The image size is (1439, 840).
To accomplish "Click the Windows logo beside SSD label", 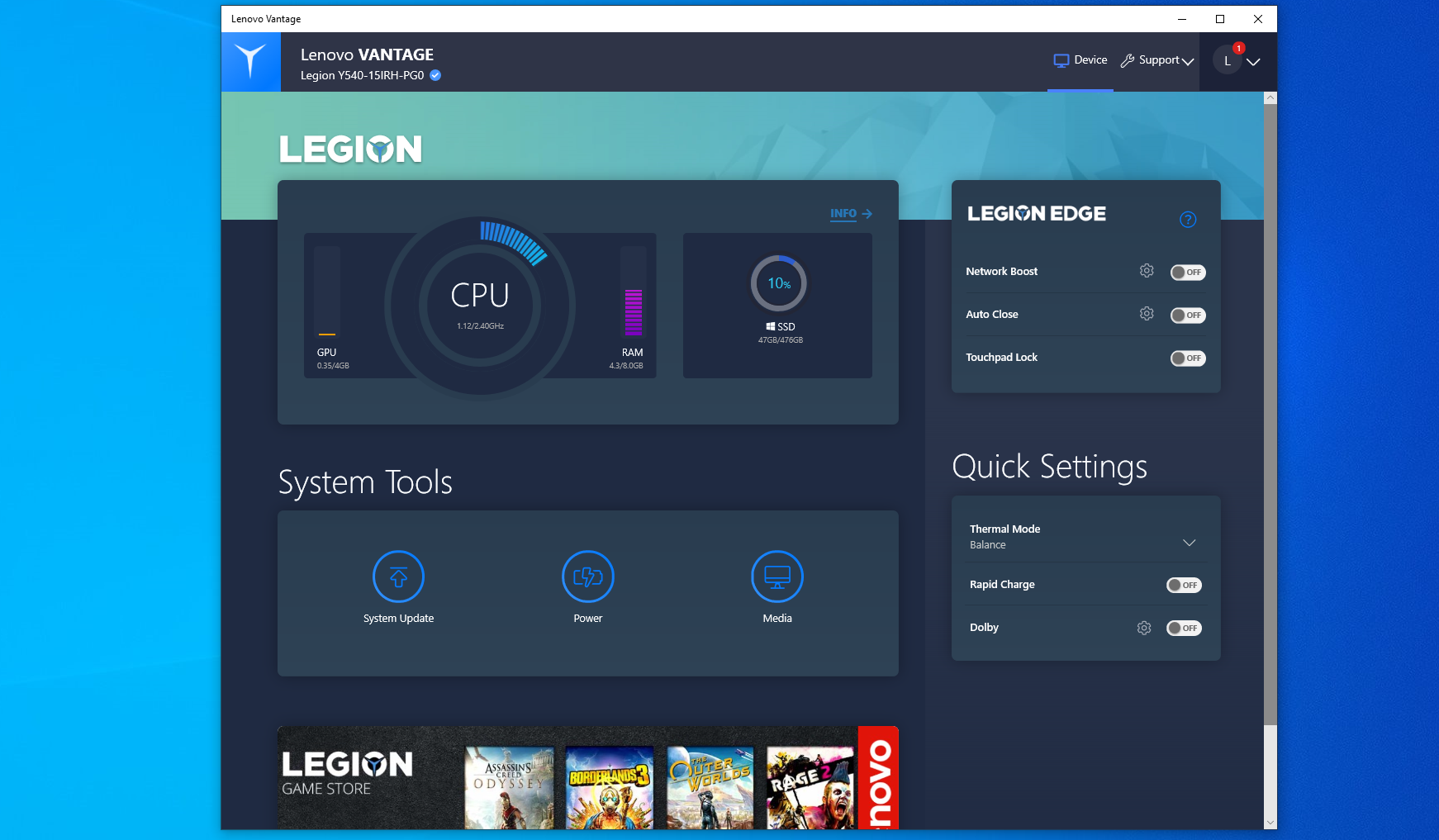I will (x=770, y=327).
